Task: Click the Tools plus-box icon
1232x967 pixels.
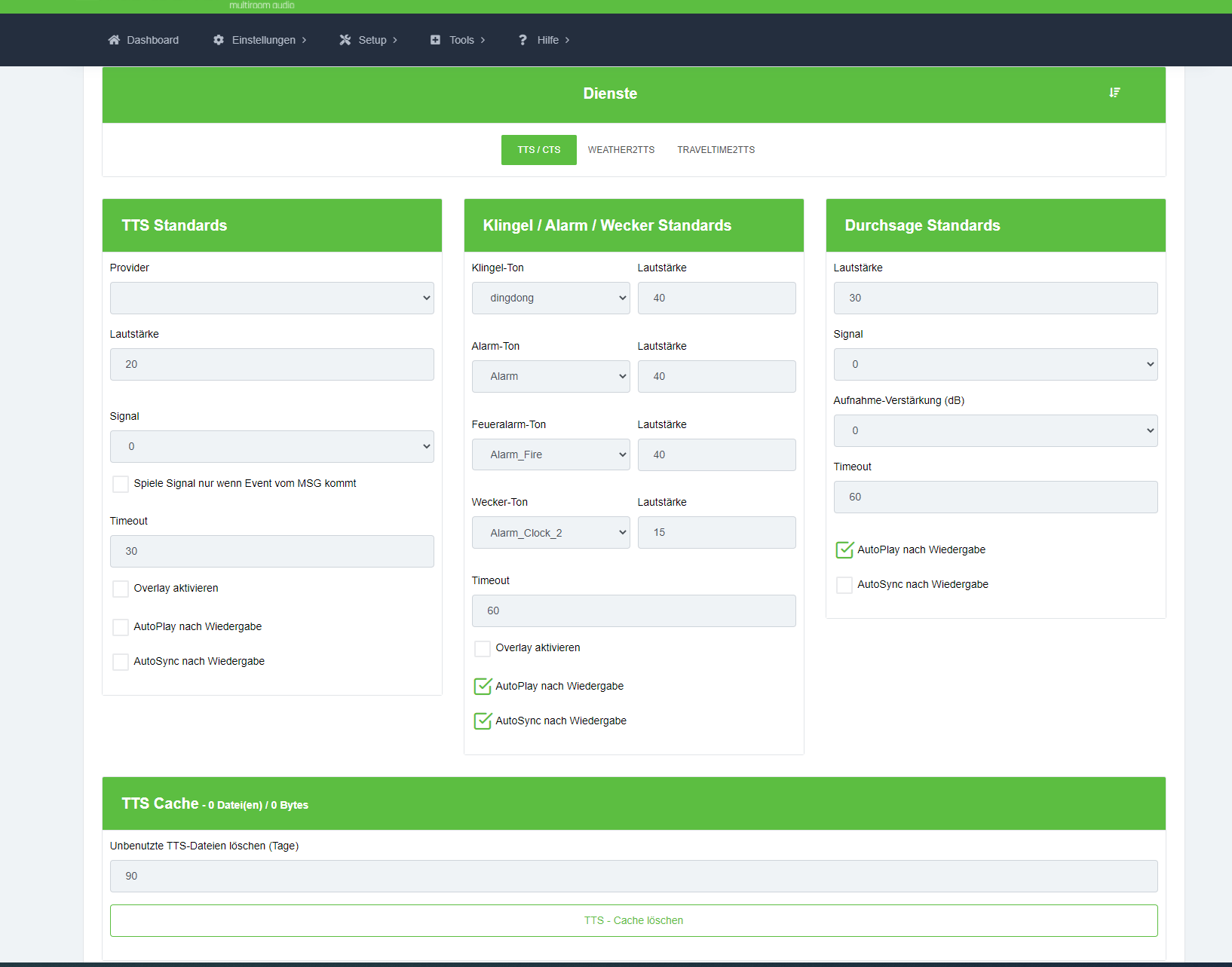Action: 435,40
